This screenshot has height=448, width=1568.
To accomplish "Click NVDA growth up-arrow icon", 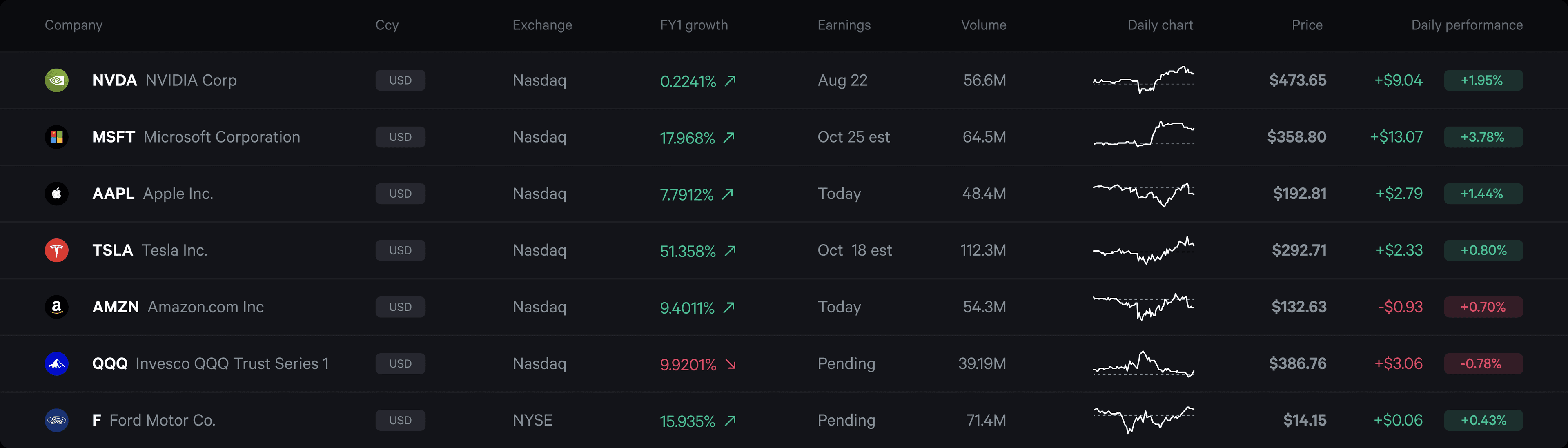I will (x=731, y=80).
